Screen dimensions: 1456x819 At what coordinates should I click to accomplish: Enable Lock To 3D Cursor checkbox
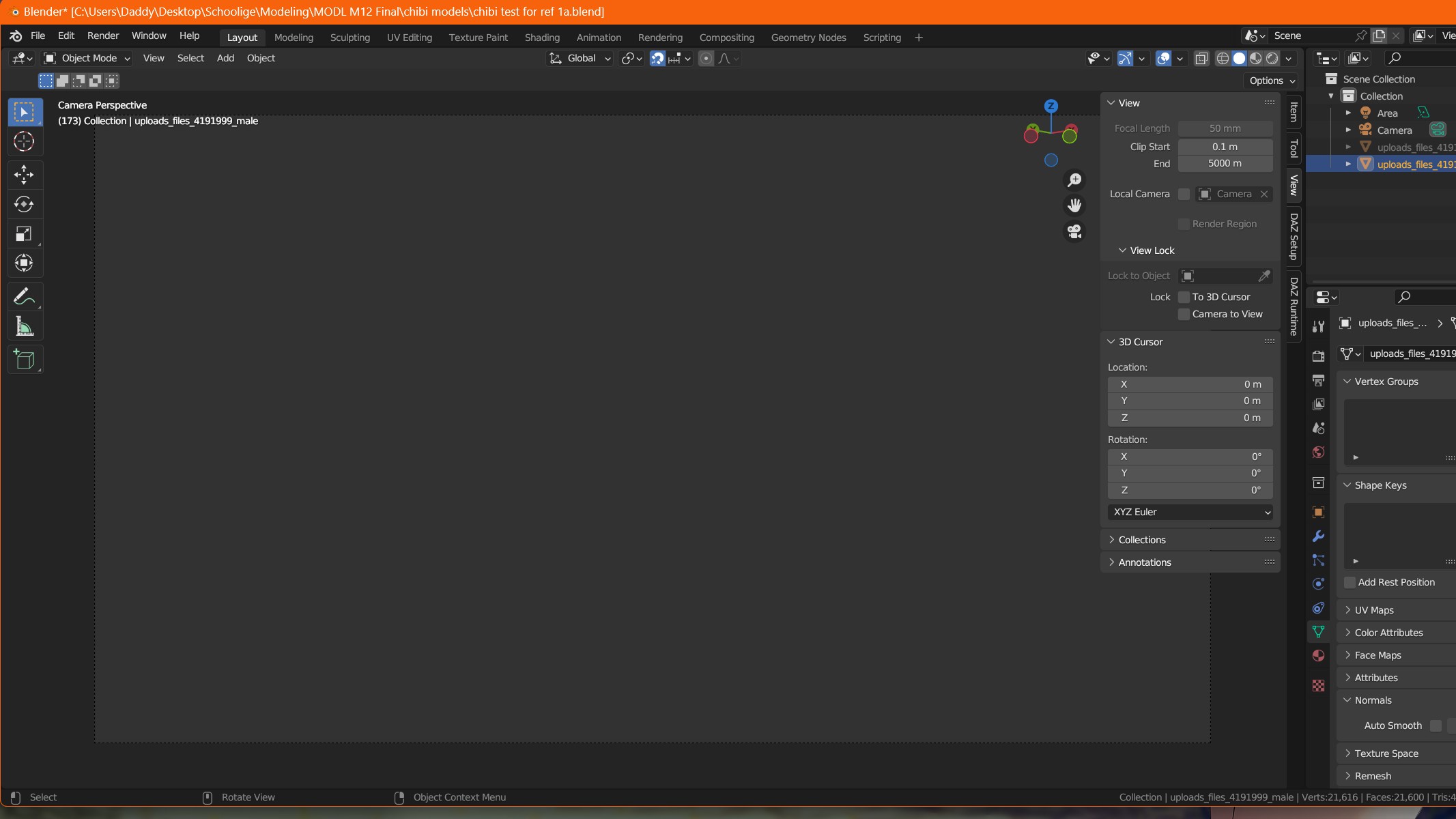pyautogui.click(x=1184, y=297)
